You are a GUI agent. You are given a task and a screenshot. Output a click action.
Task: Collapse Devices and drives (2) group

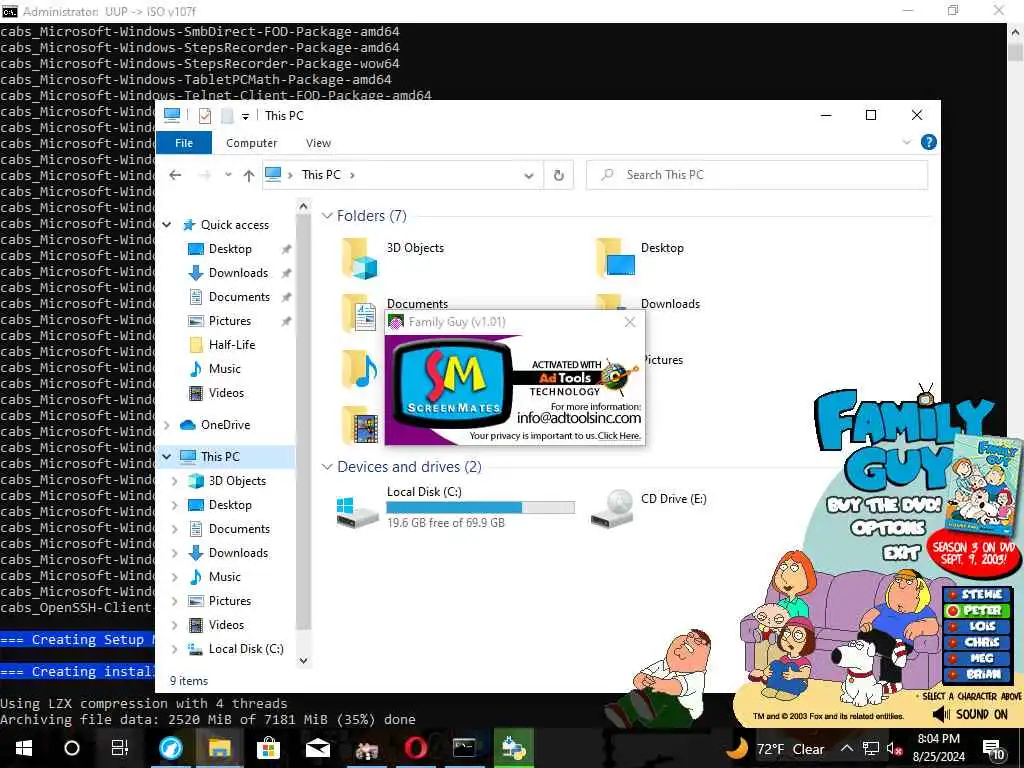coord(327,467)
